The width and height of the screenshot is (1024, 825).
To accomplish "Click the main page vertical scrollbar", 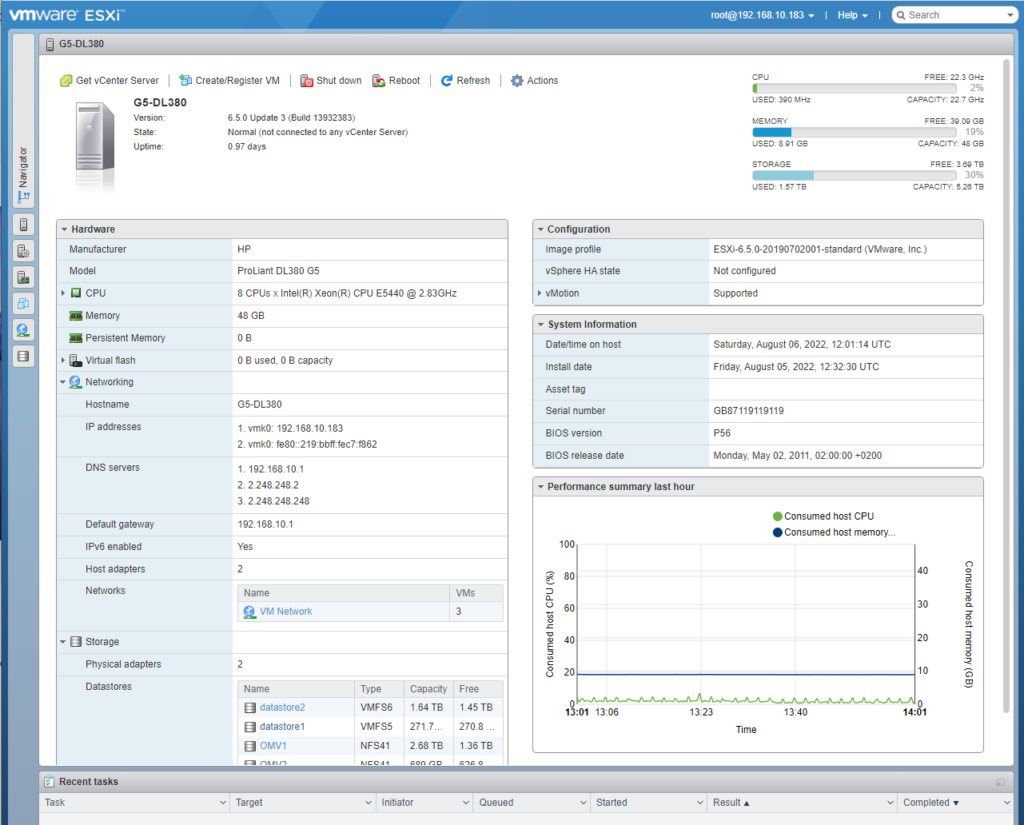I will point(1006,385).
